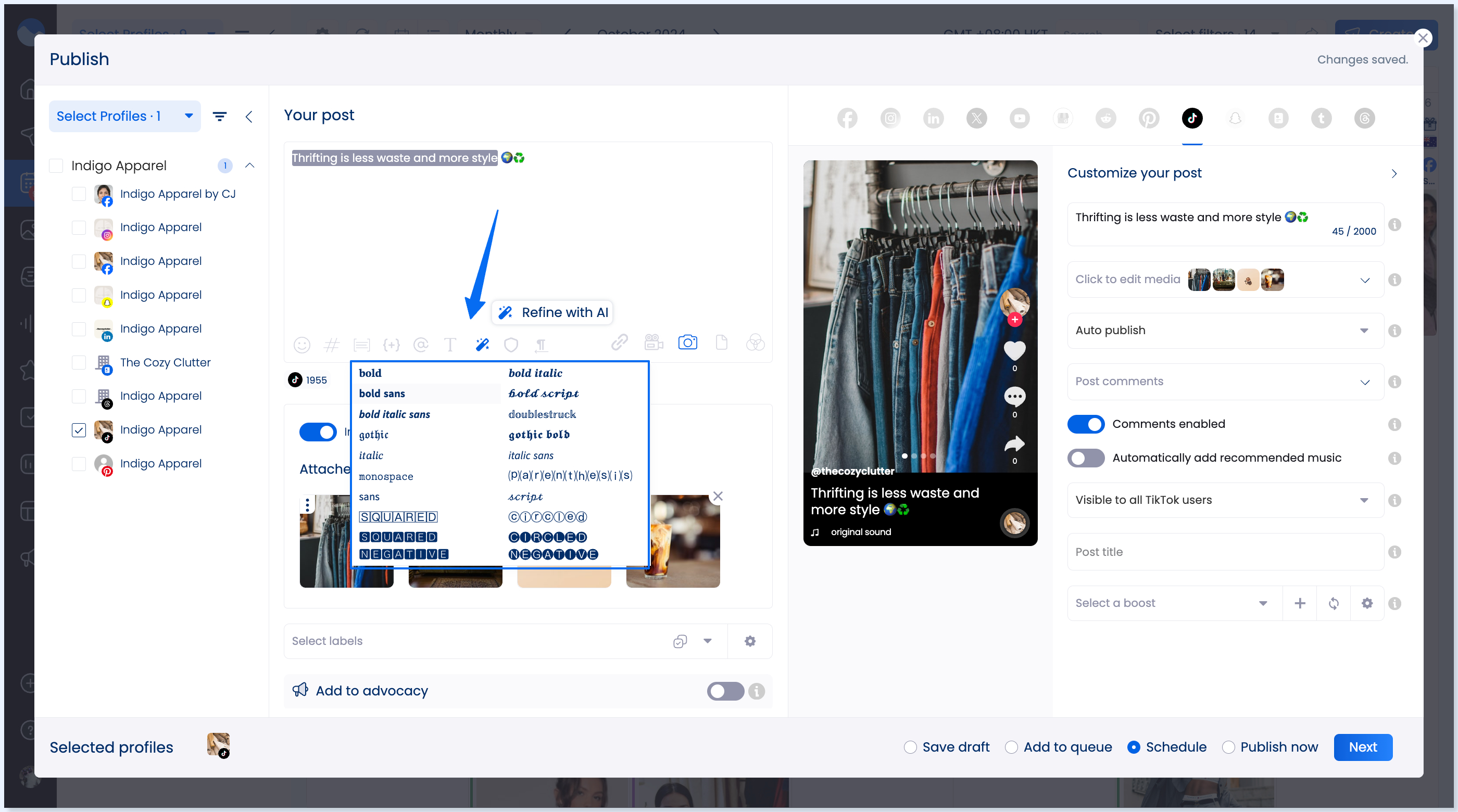Add a mention with the @ icon
Viewport: 1458px width, 812px height.
[x=421, y=344]
